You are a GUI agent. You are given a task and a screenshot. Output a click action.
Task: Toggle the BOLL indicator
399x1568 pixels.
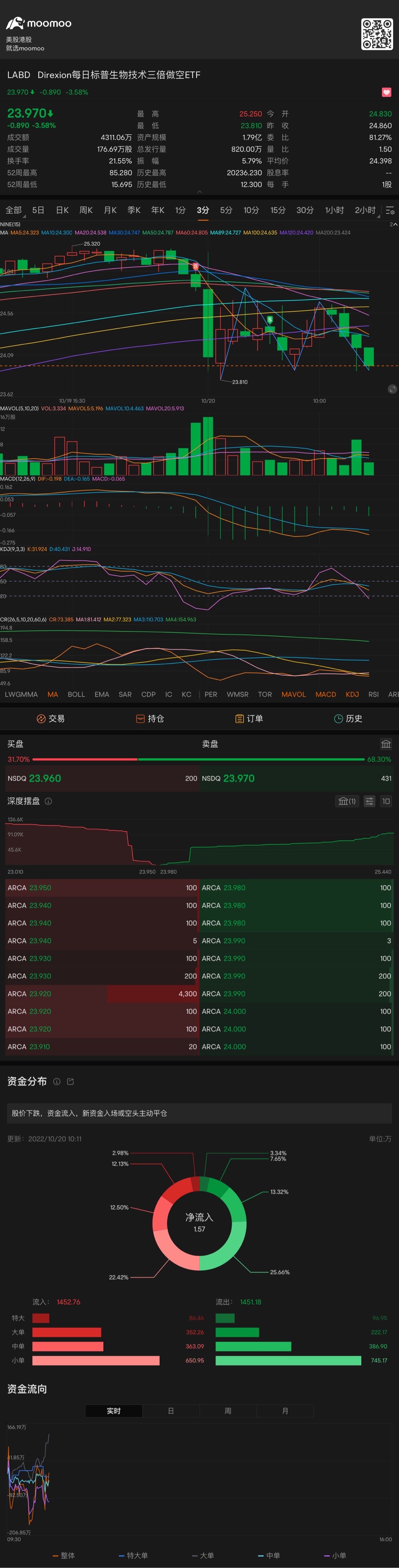(77, 695)
